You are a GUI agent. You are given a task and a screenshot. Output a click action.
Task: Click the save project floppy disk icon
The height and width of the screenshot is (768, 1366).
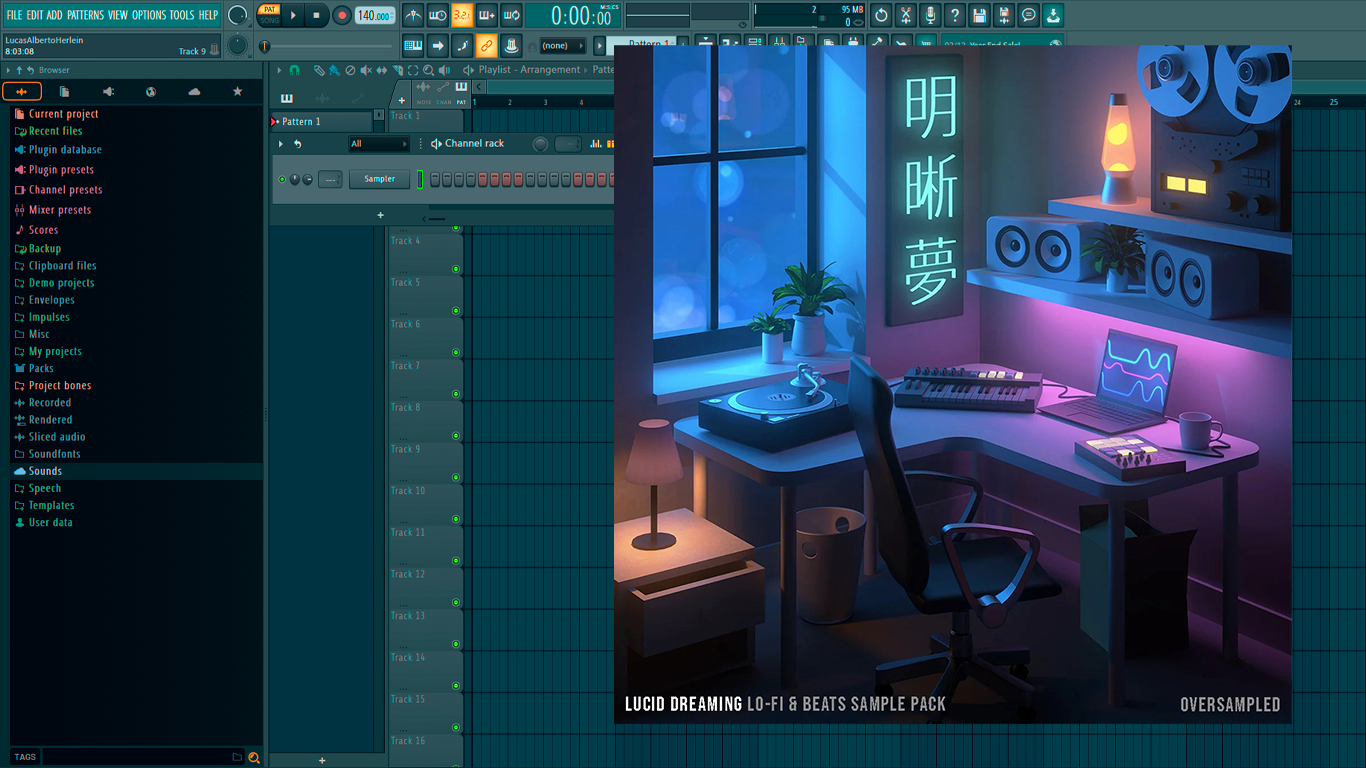click(980, 15)
